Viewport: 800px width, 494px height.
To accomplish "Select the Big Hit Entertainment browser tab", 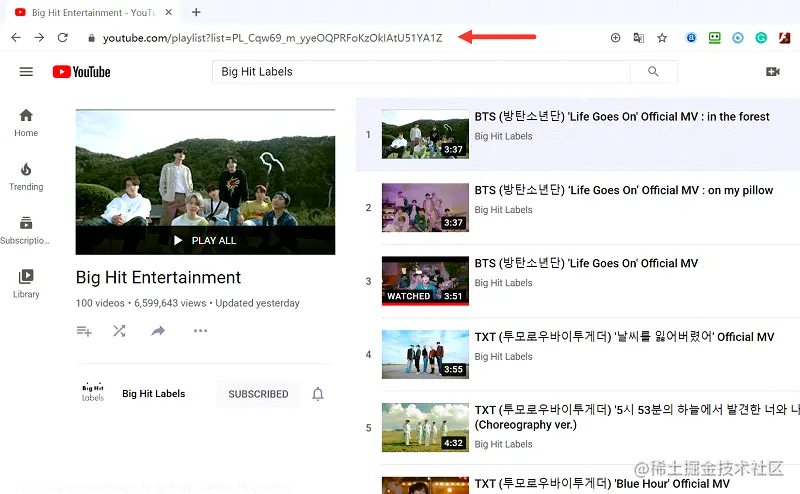I will coord(93,12).
